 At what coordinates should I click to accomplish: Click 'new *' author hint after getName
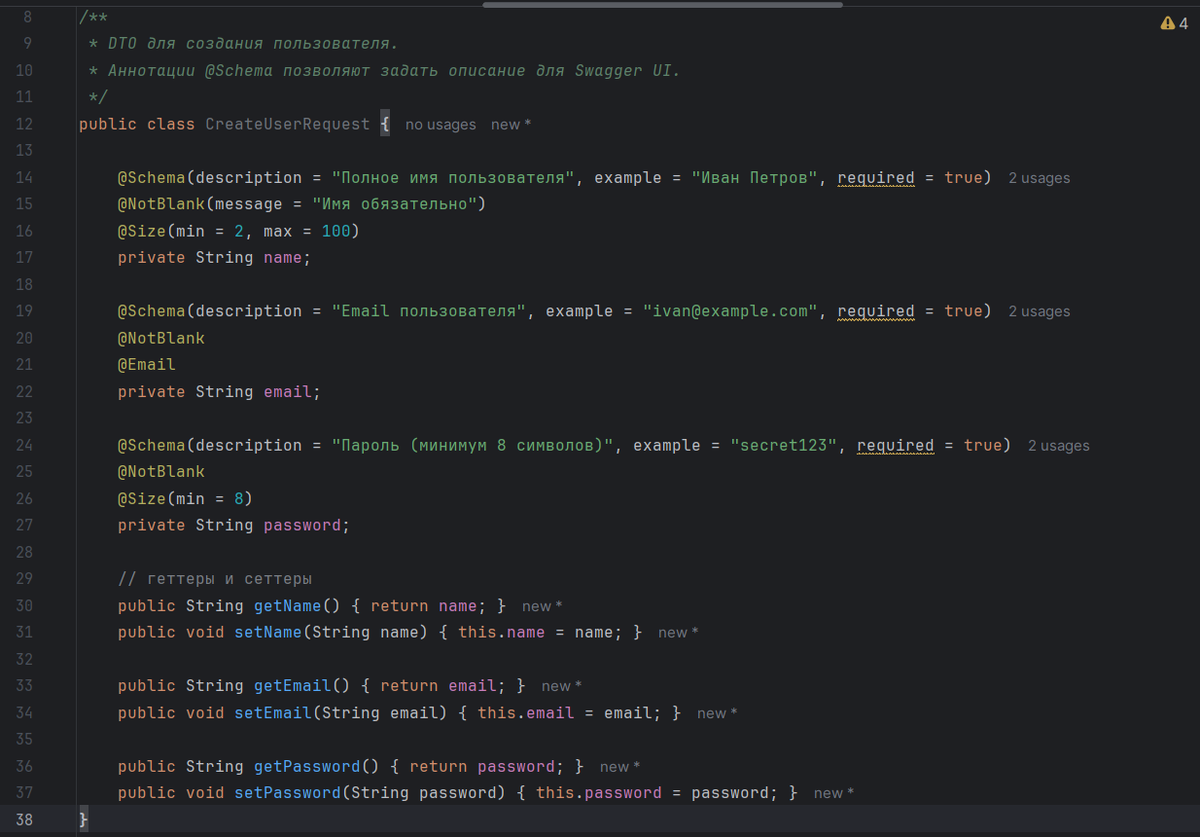point(542,606)
